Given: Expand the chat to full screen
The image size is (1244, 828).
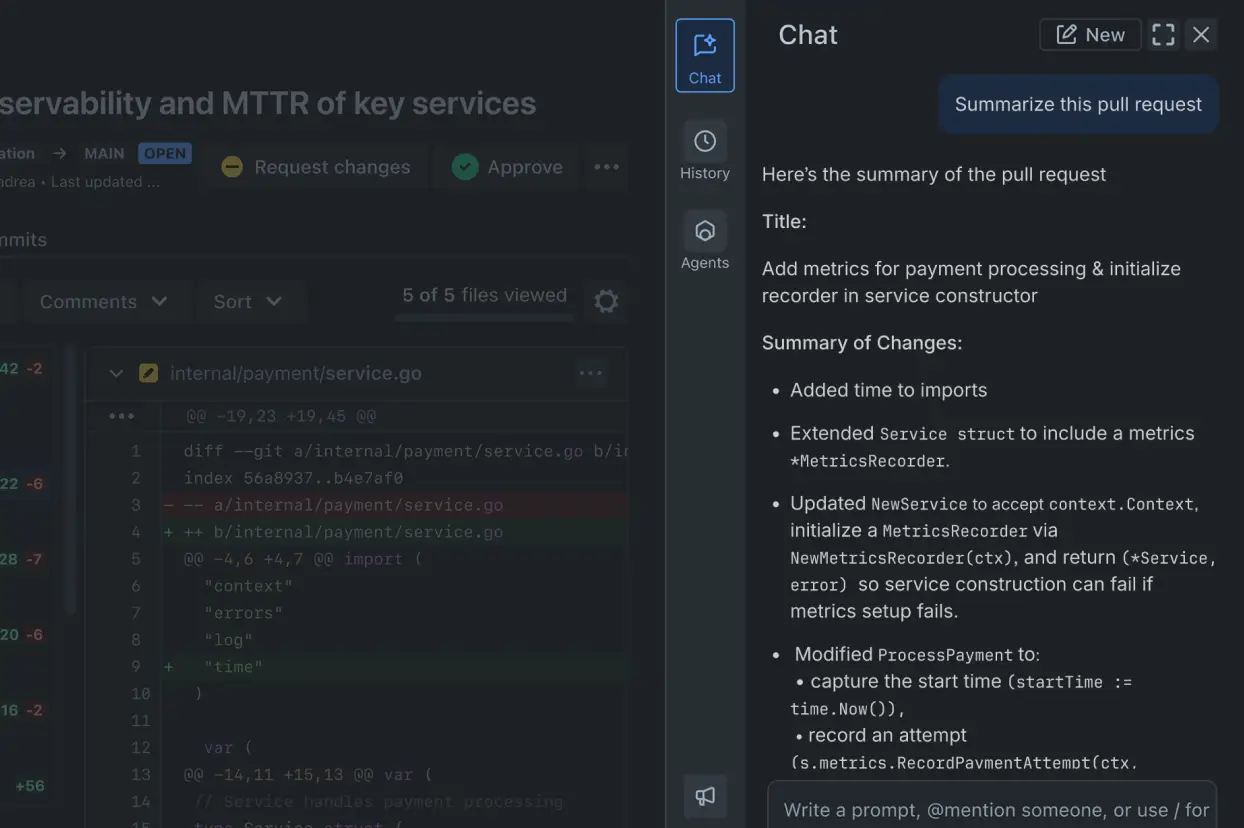Looking at the screenshot, I should coord(1163,35).
